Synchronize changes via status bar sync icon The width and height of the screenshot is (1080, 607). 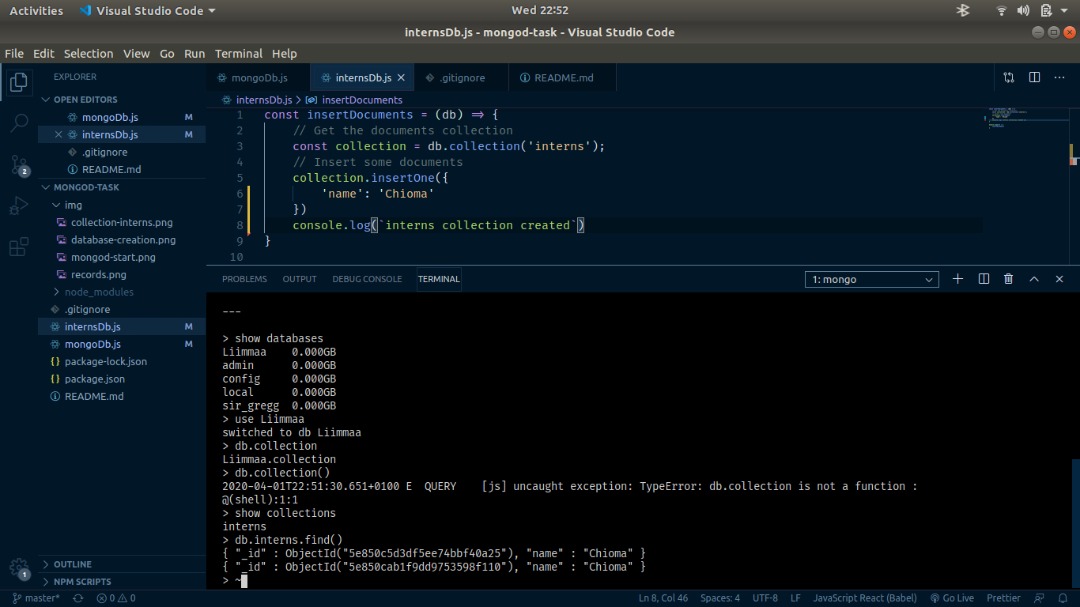point(78,598)
